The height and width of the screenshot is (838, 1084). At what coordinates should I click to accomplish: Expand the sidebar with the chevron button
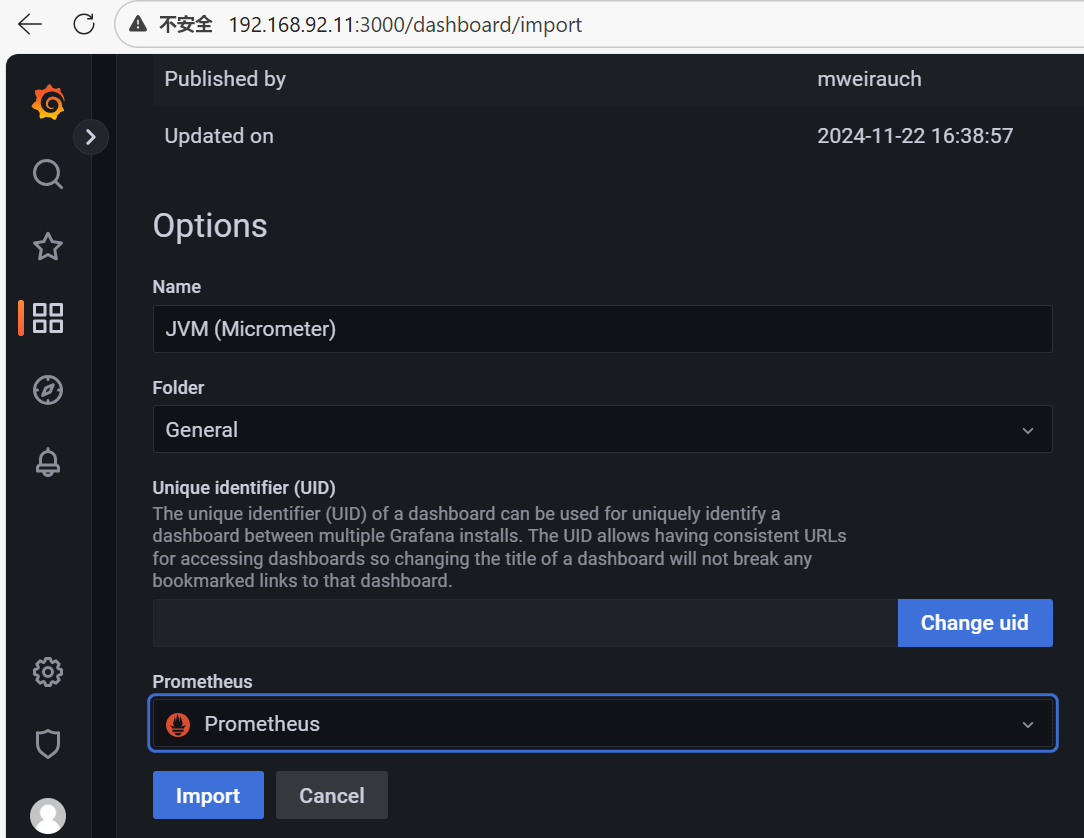coord(91,137)
